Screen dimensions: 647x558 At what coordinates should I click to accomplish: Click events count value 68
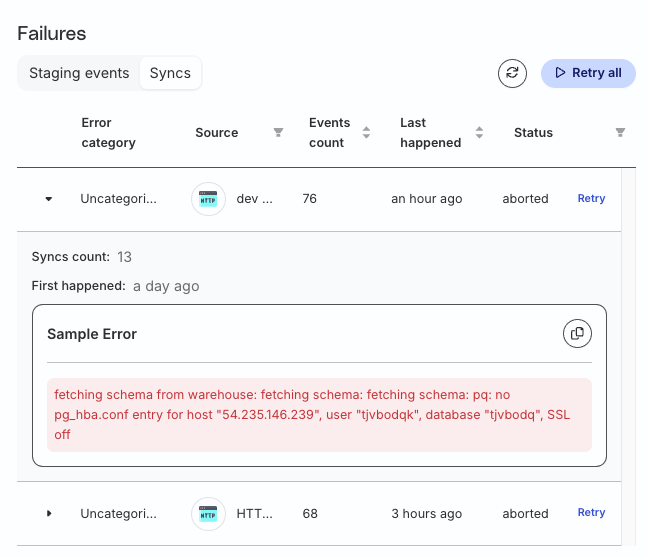coord(310,514)
